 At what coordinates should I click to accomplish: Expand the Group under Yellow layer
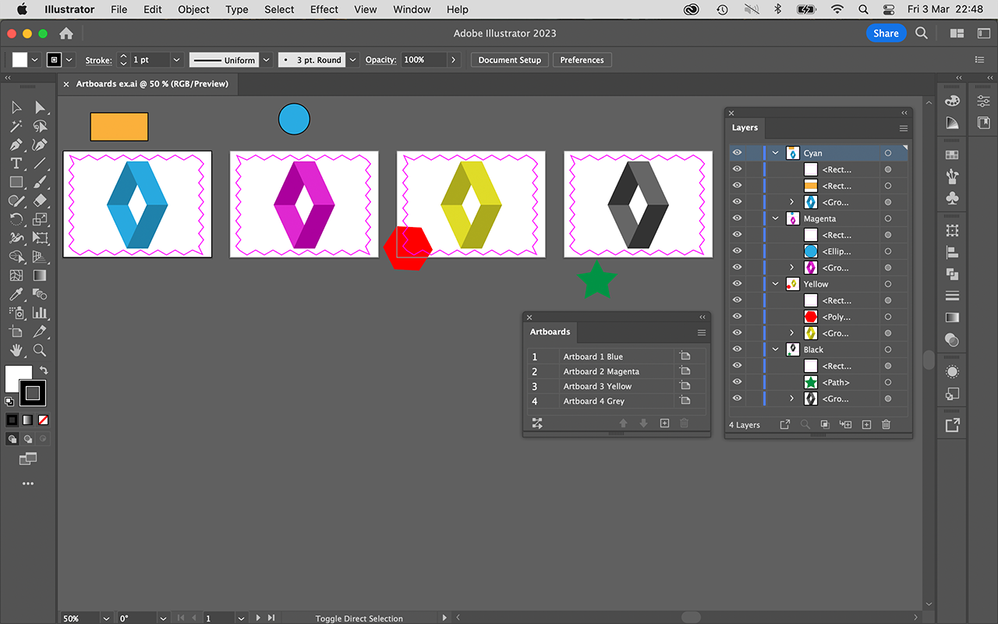point(792,333)
